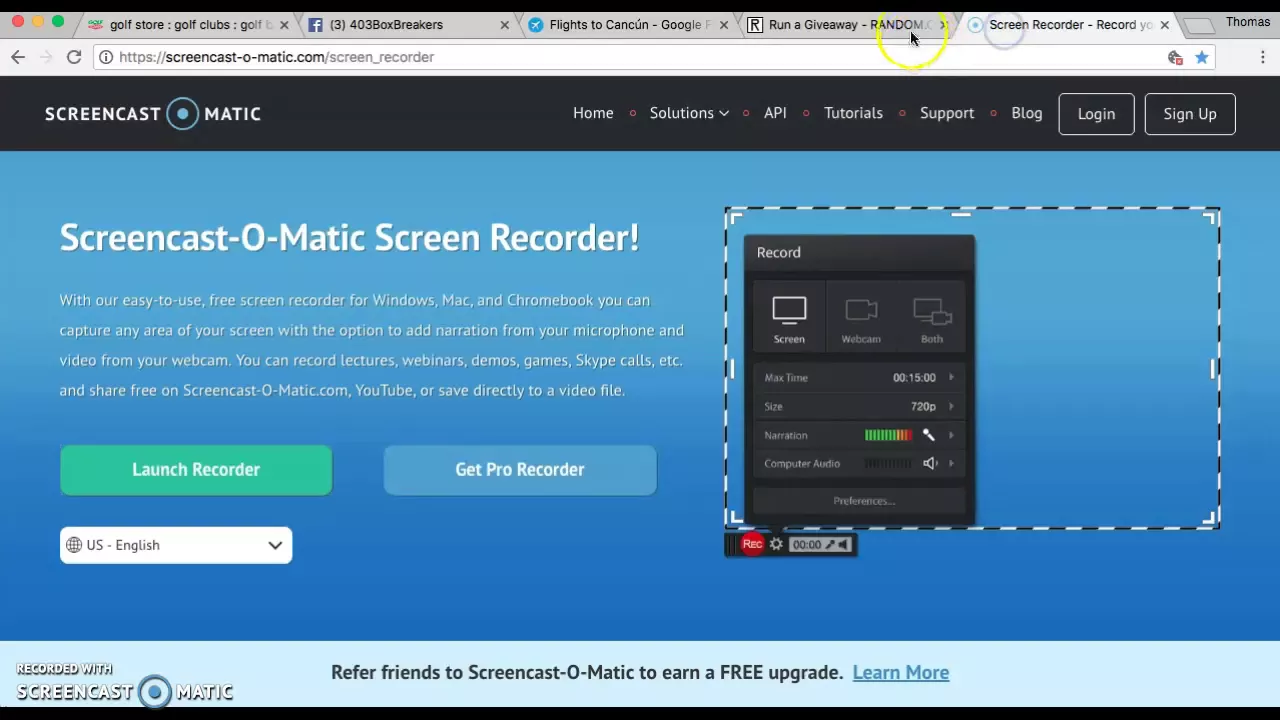Open the Tutorials nav item

click(x=853, y=113)
